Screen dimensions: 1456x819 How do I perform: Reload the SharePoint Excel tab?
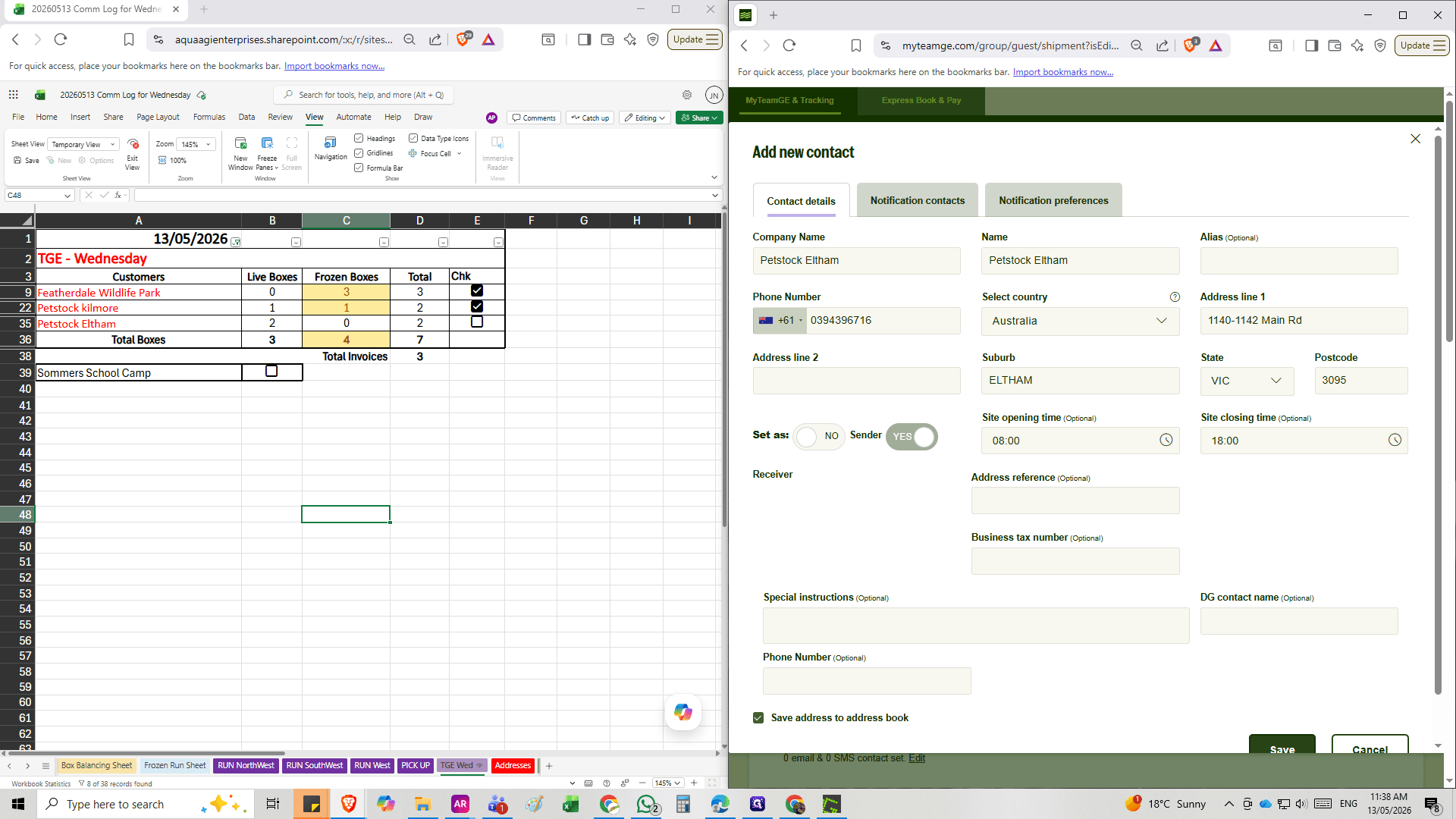pos(61,39)
